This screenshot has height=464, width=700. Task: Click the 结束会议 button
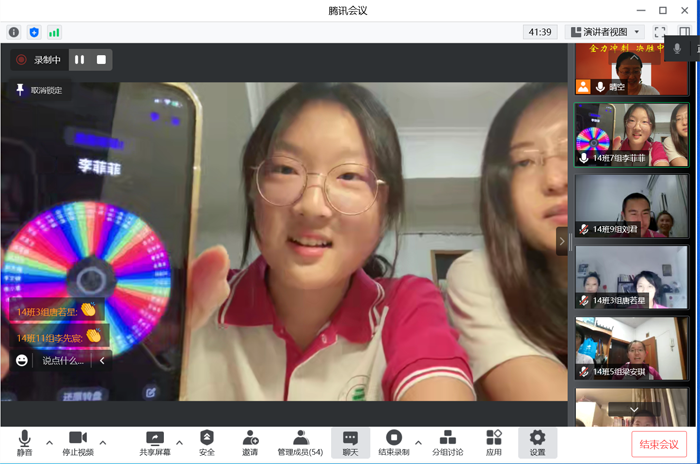point(659,444)
